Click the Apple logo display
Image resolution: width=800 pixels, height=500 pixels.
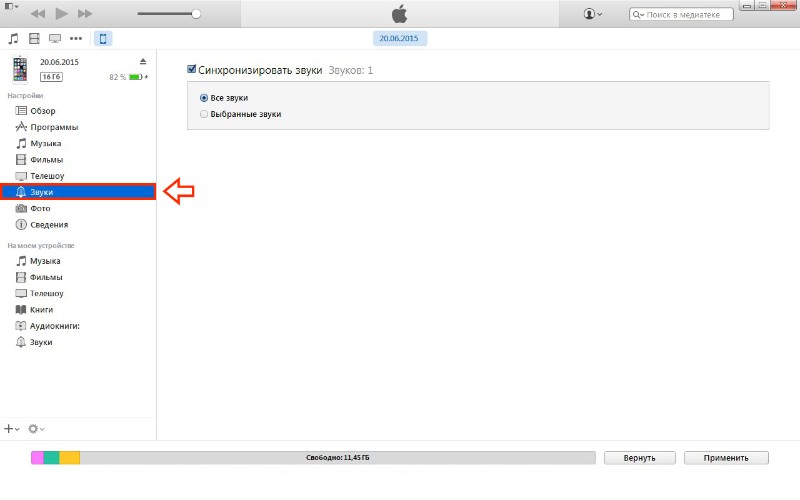(399, 14)
